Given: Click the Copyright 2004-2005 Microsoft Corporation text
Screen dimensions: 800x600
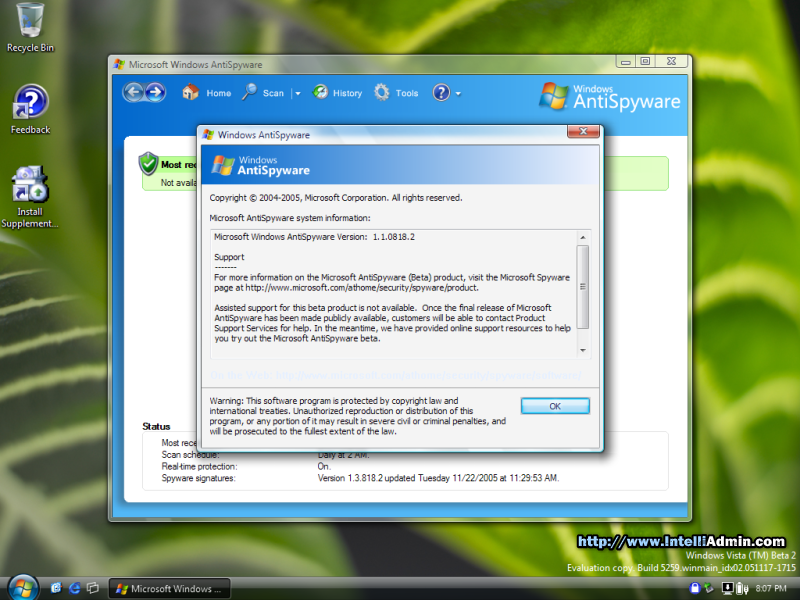Looking at the screenshot, I should pos(336,198).
